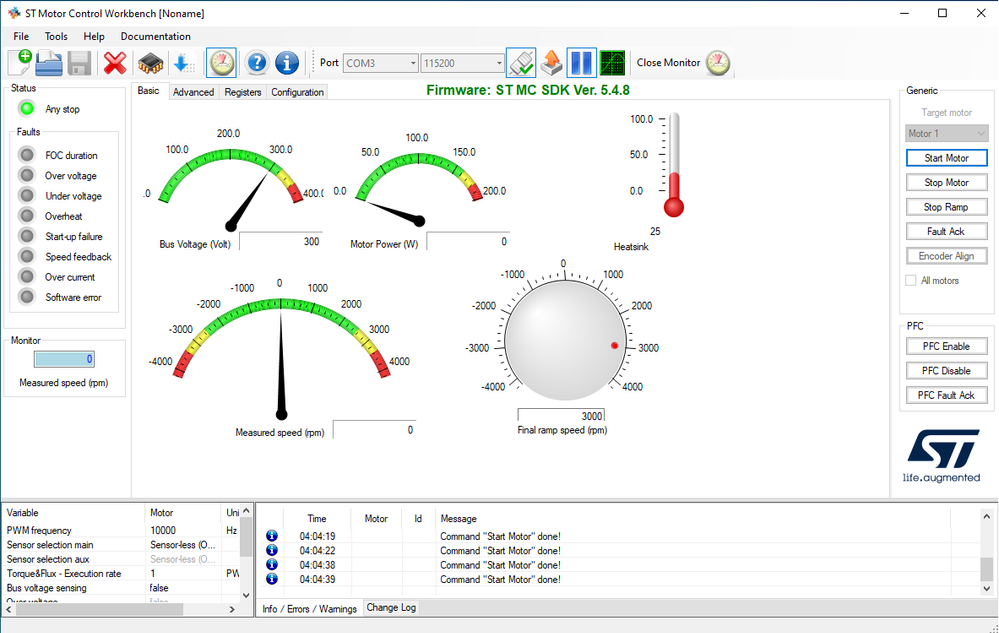This screenshot has width=999, height=633.
Task: Click the Overheat fault indicator
Action: click(27, 216)
